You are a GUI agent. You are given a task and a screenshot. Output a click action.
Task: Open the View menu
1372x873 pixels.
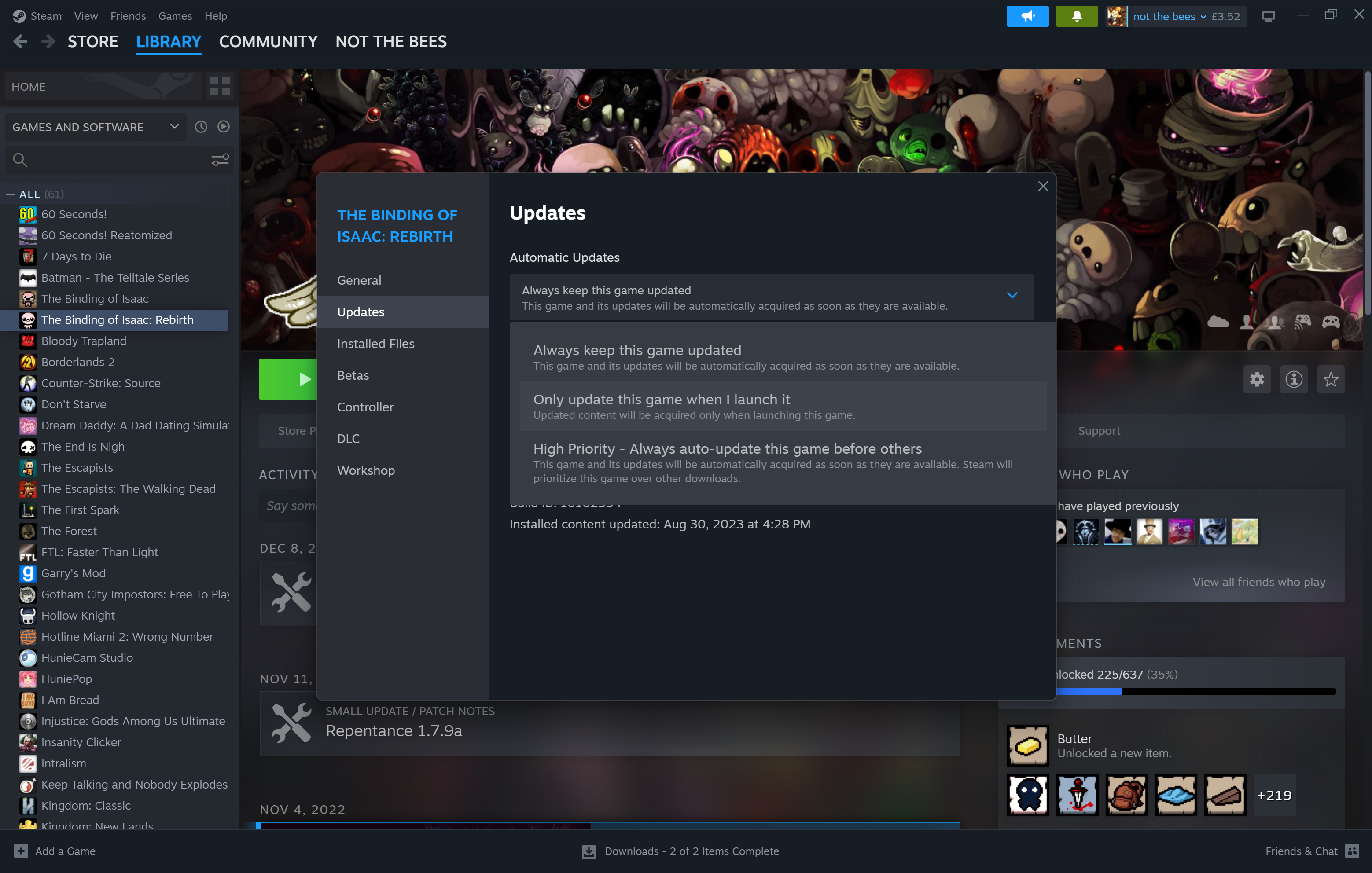(x=85, y=16)
